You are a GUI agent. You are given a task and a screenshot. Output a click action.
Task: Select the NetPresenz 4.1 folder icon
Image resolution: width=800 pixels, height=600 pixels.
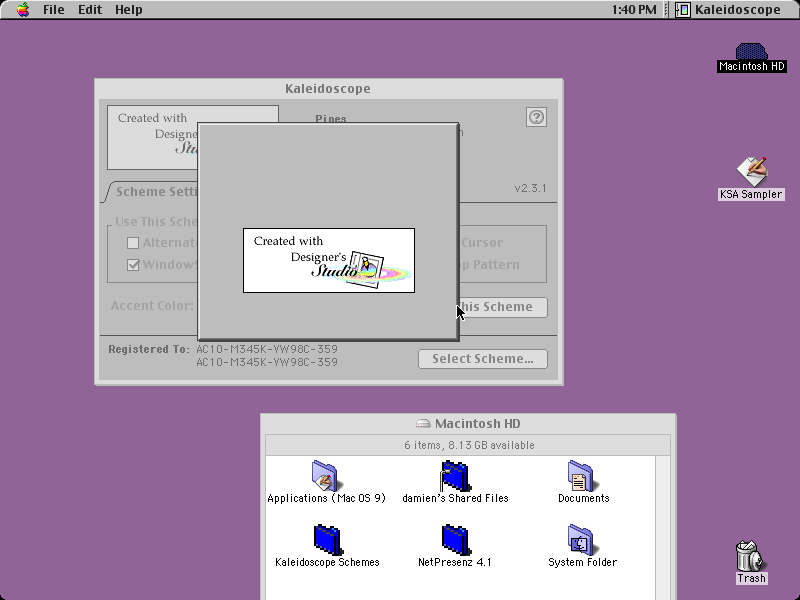tap(455, 540)
